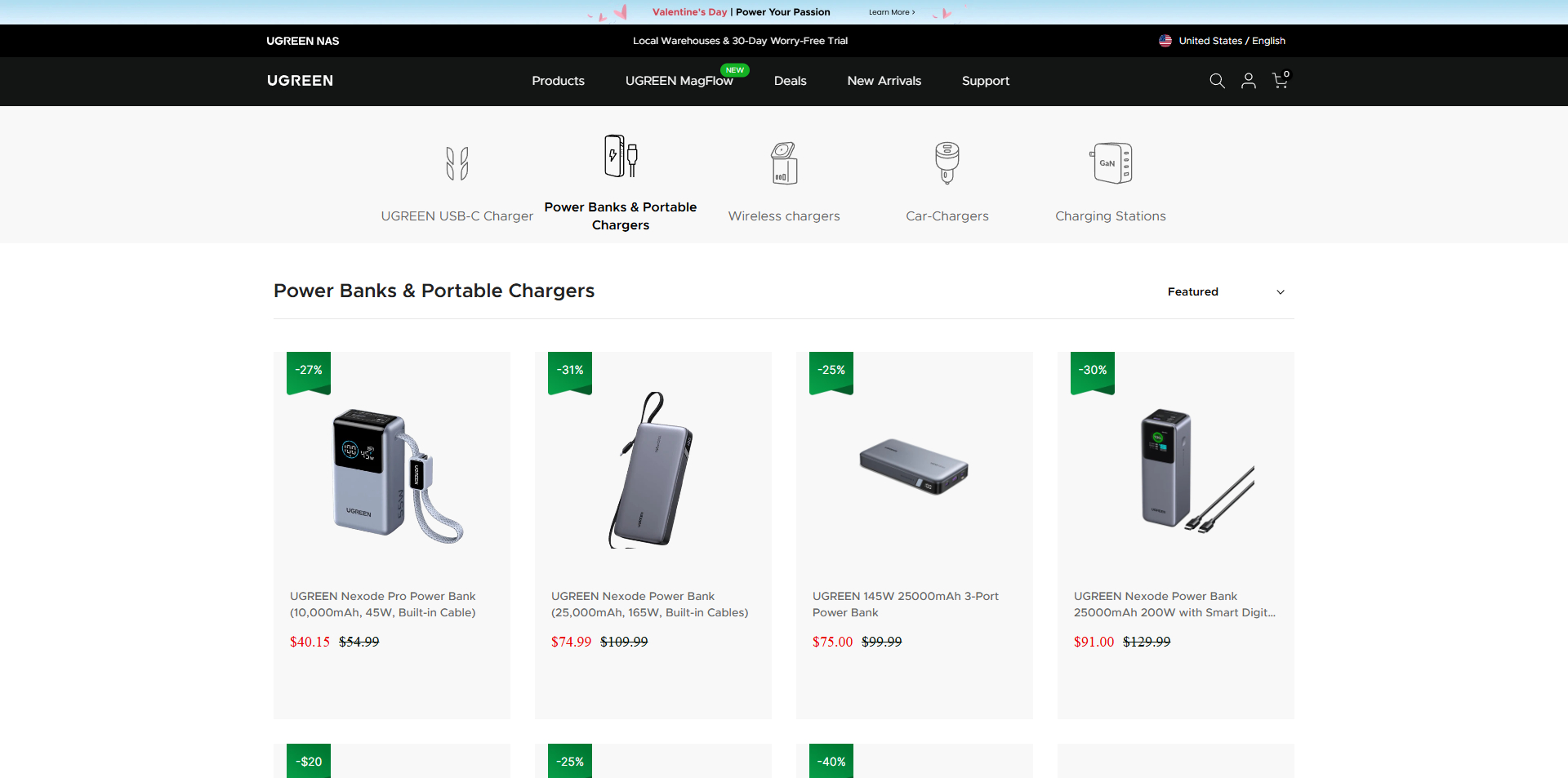The height and width of the screenshot is (778, 1568).
Task: Open the account login icon
Action: 1248,81
